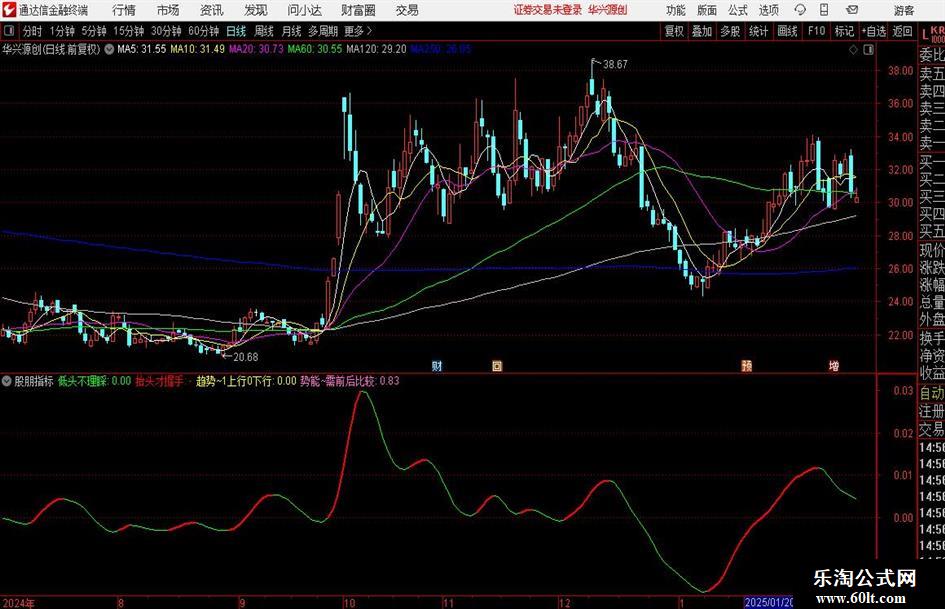Click the MA10: 31.49 indicator label
This screenshot has width=945, height=609.
(x=198, y=49)
